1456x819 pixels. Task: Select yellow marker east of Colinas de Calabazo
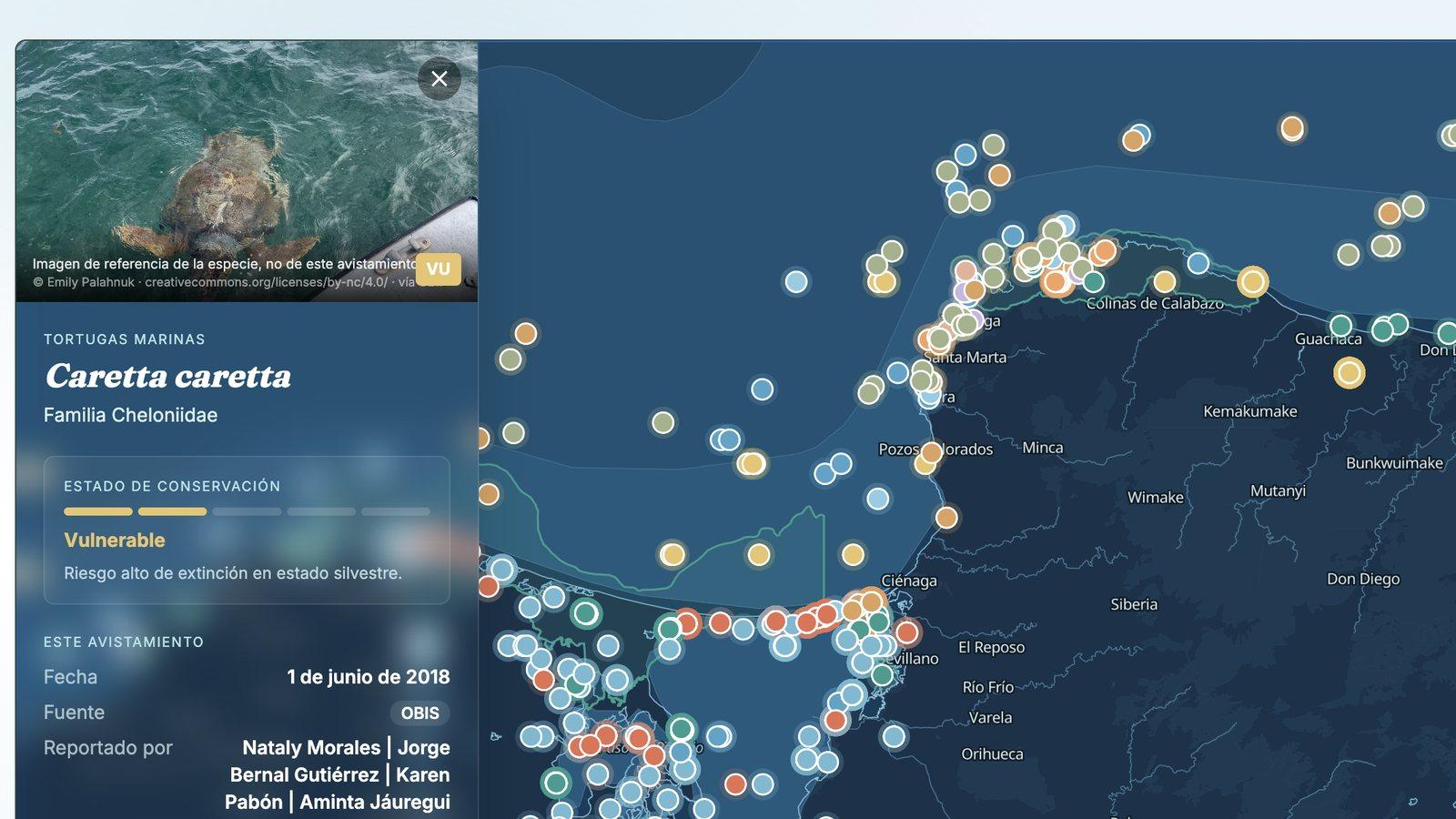[1252, 281]
